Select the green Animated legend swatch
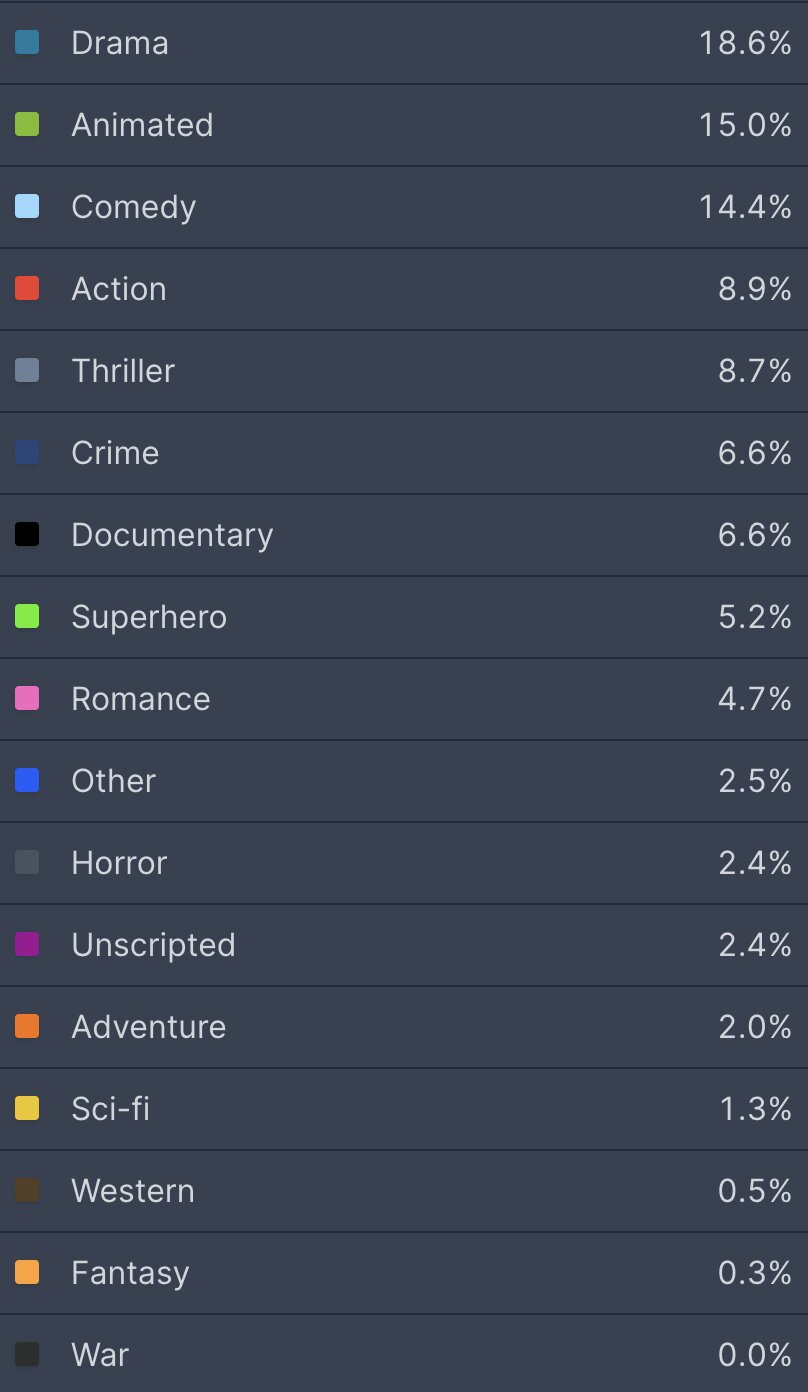808x1392 pixels. [x=27, y=125]
